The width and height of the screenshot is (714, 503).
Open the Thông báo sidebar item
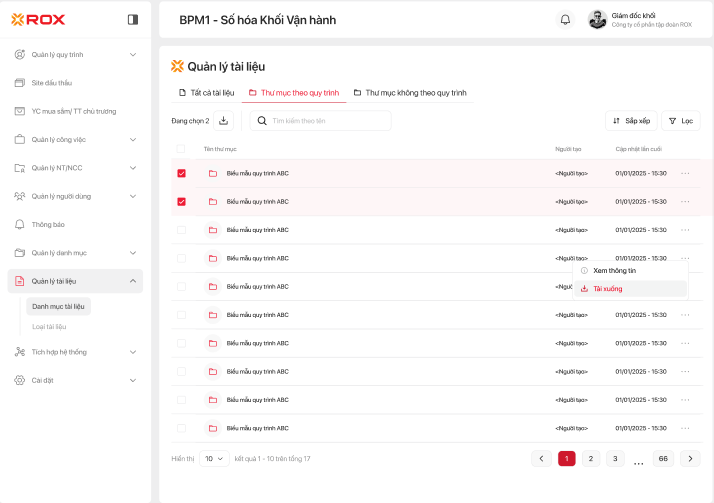(48, 224)
